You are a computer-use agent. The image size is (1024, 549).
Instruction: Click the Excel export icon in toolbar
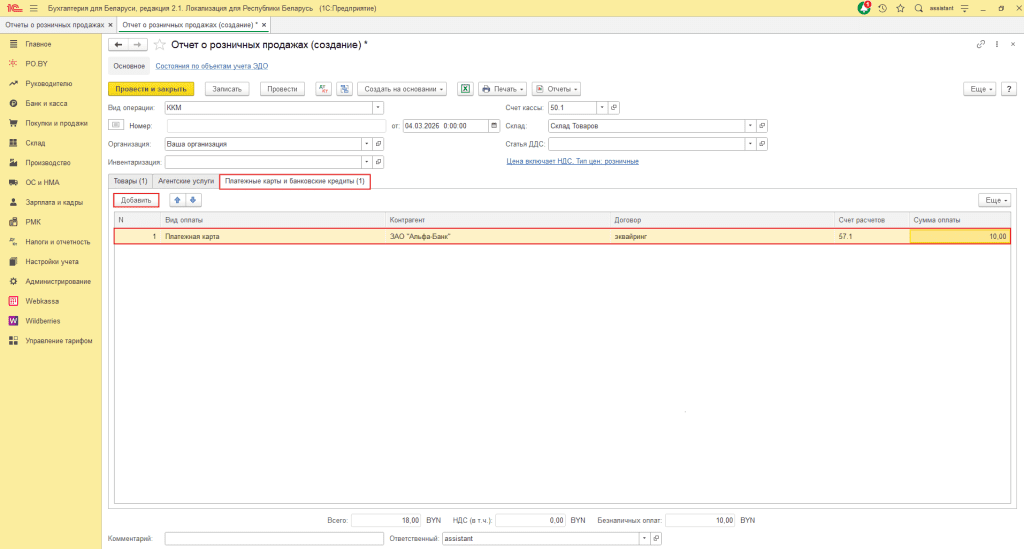(x=465, y=89)
